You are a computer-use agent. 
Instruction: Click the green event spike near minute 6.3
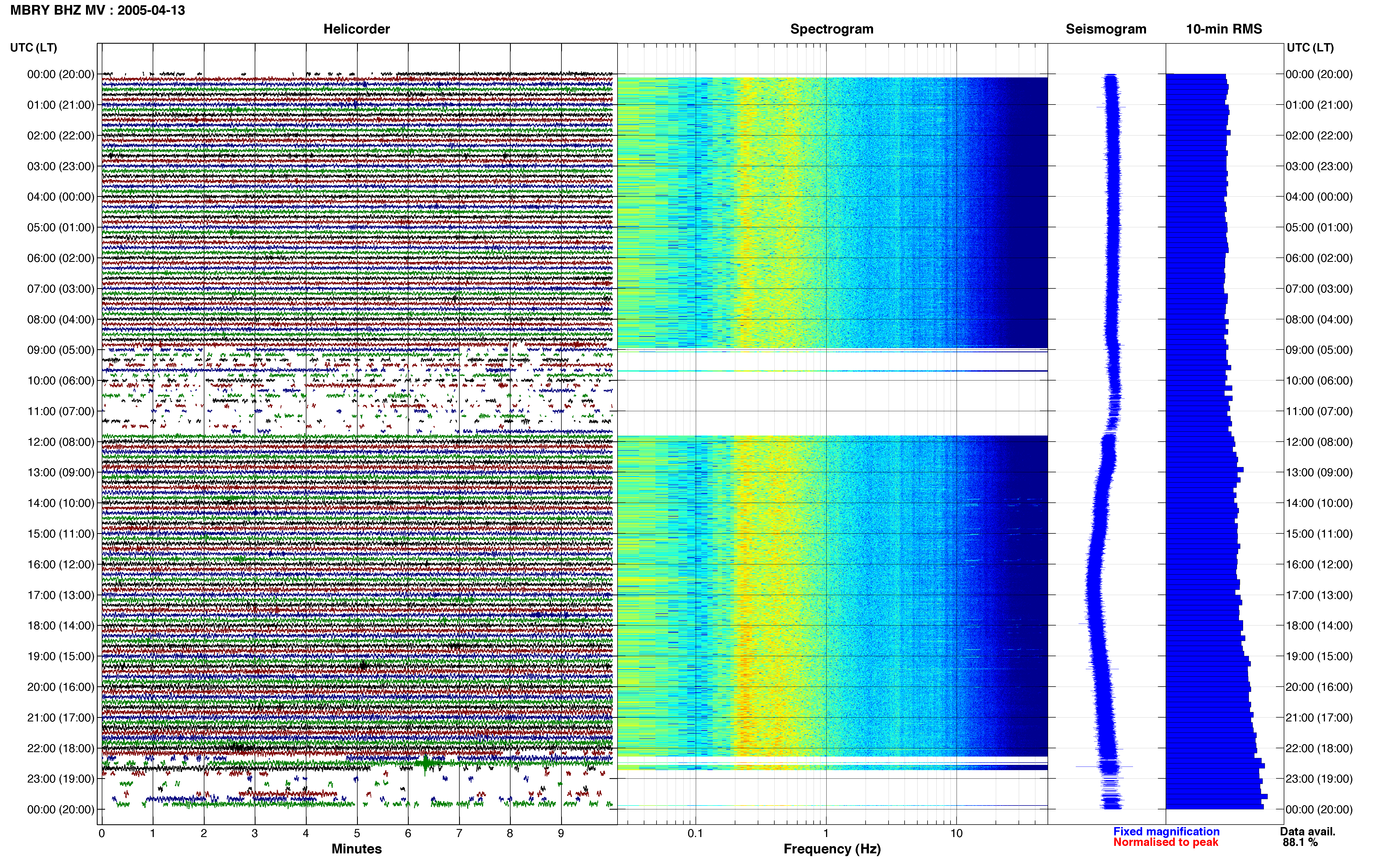point(425,763)
